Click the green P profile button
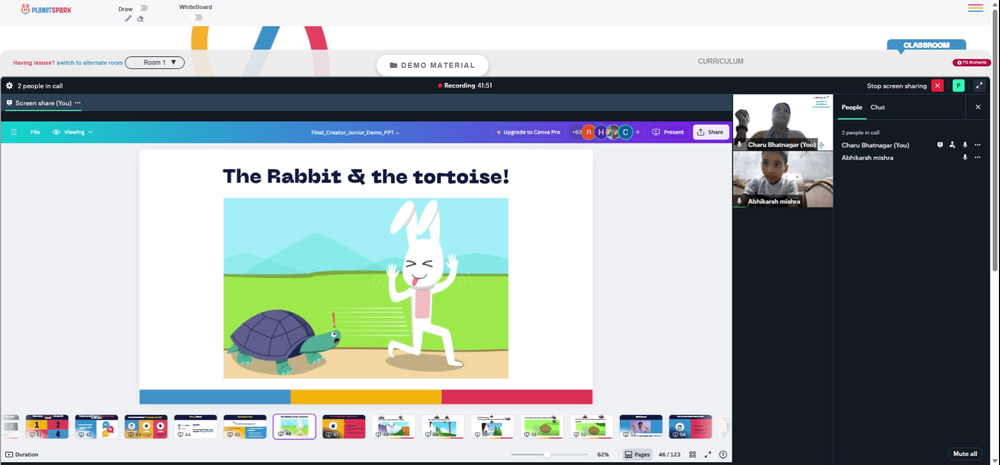1000x465 pixels. [958, 85]
